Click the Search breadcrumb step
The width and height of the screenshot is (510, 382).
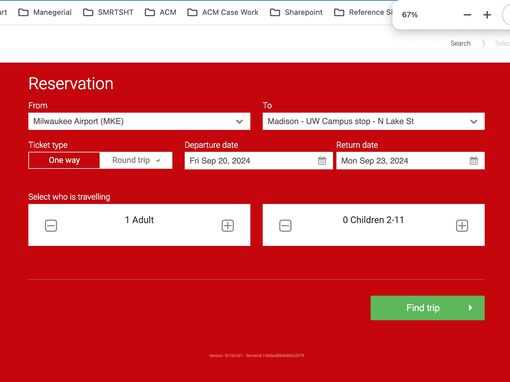click(461, 43)
